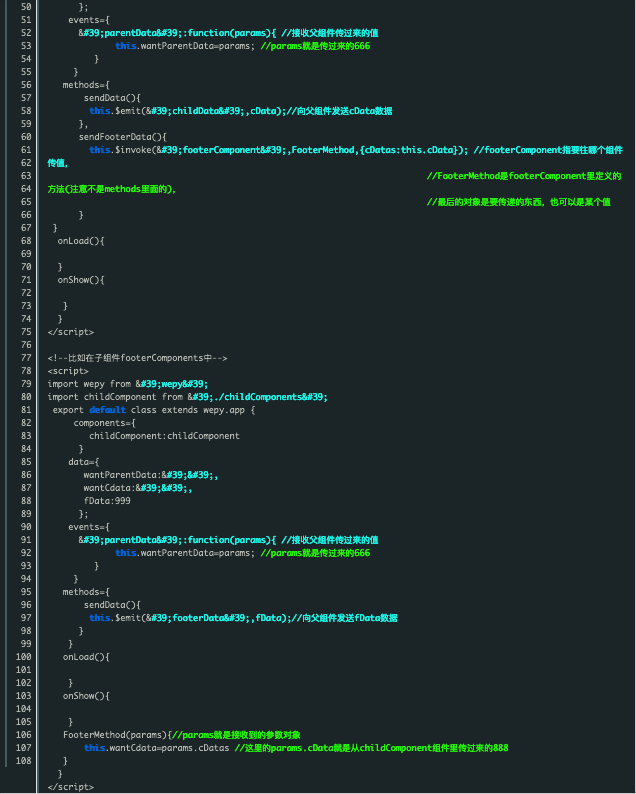
Task: Click 'onLoad(){' on line 68
Action: pos(81,241)
